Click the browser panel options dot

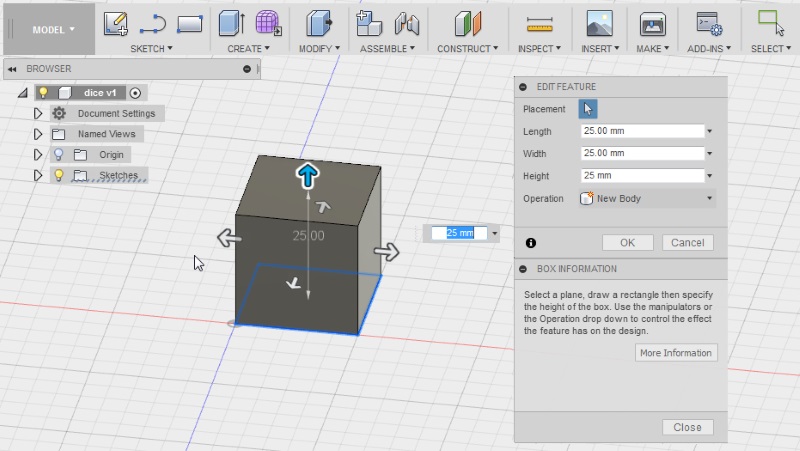247,69
